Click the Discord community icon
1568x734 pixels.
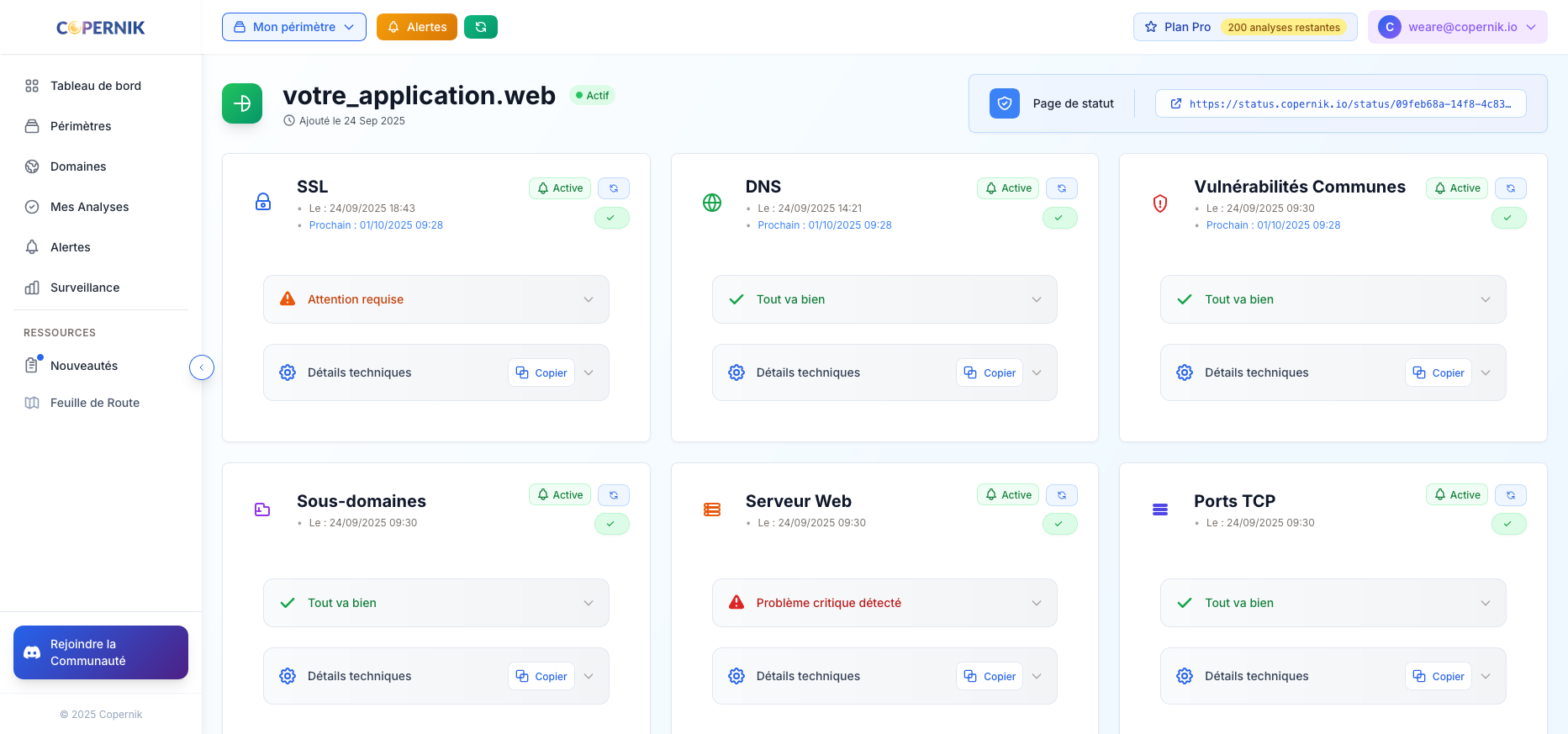coord(32,652)
